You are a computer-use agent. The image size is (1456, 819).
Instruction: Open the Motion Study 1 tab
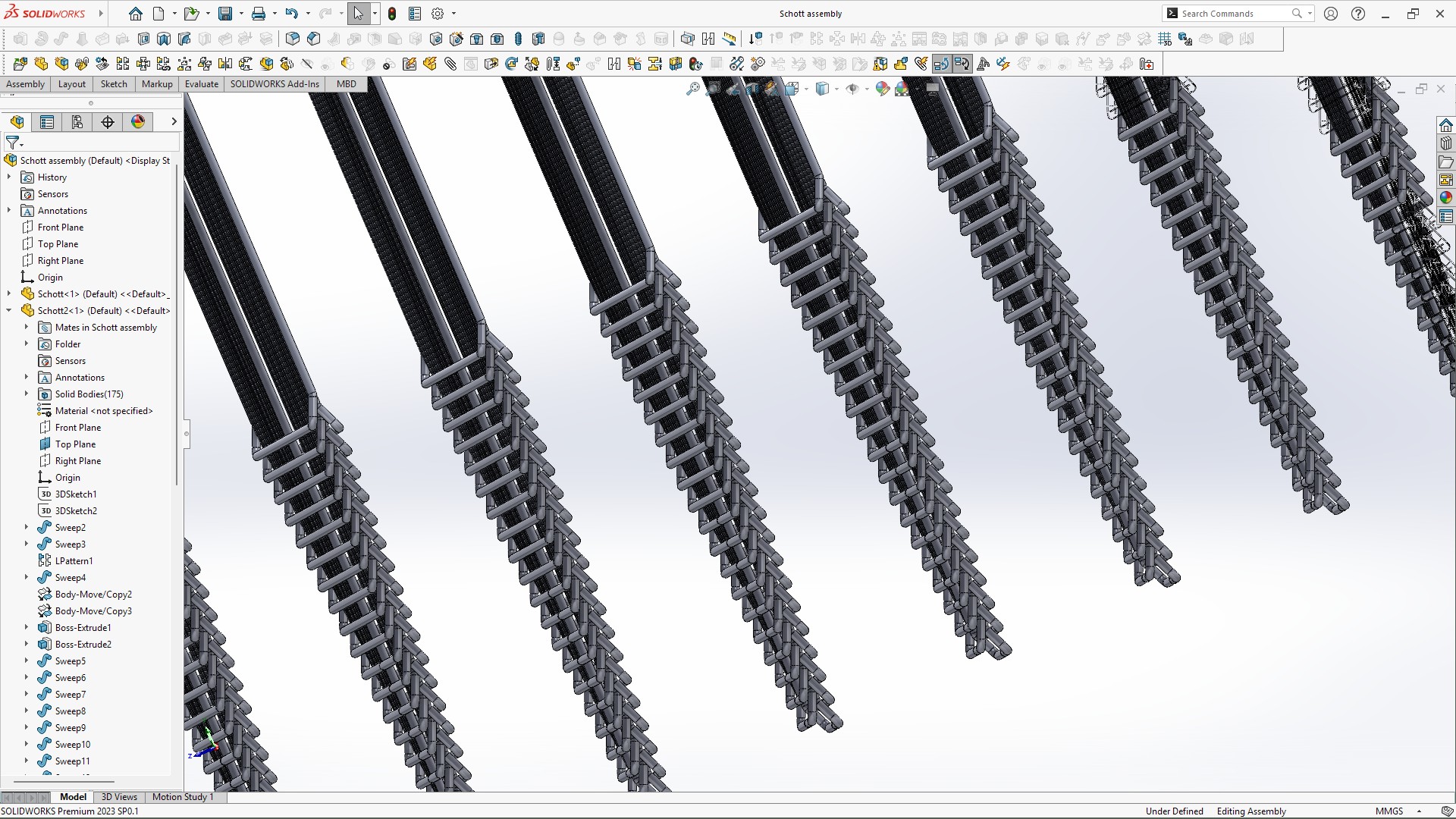pyautogui.click(x=183, y=797)
